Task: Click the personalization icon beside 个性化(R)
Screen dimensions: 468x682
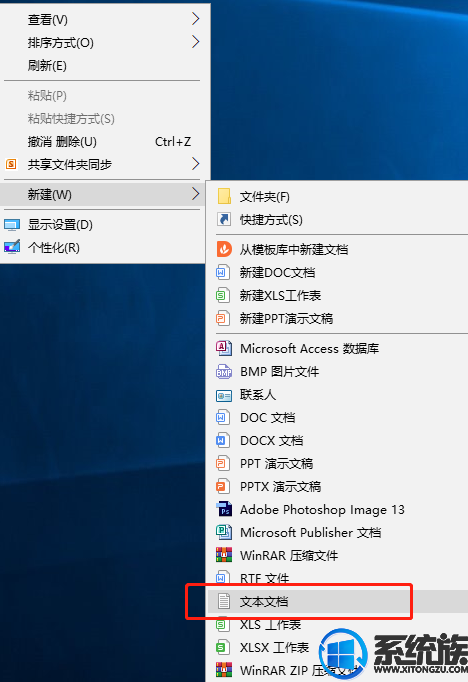Action: point(12,247)
